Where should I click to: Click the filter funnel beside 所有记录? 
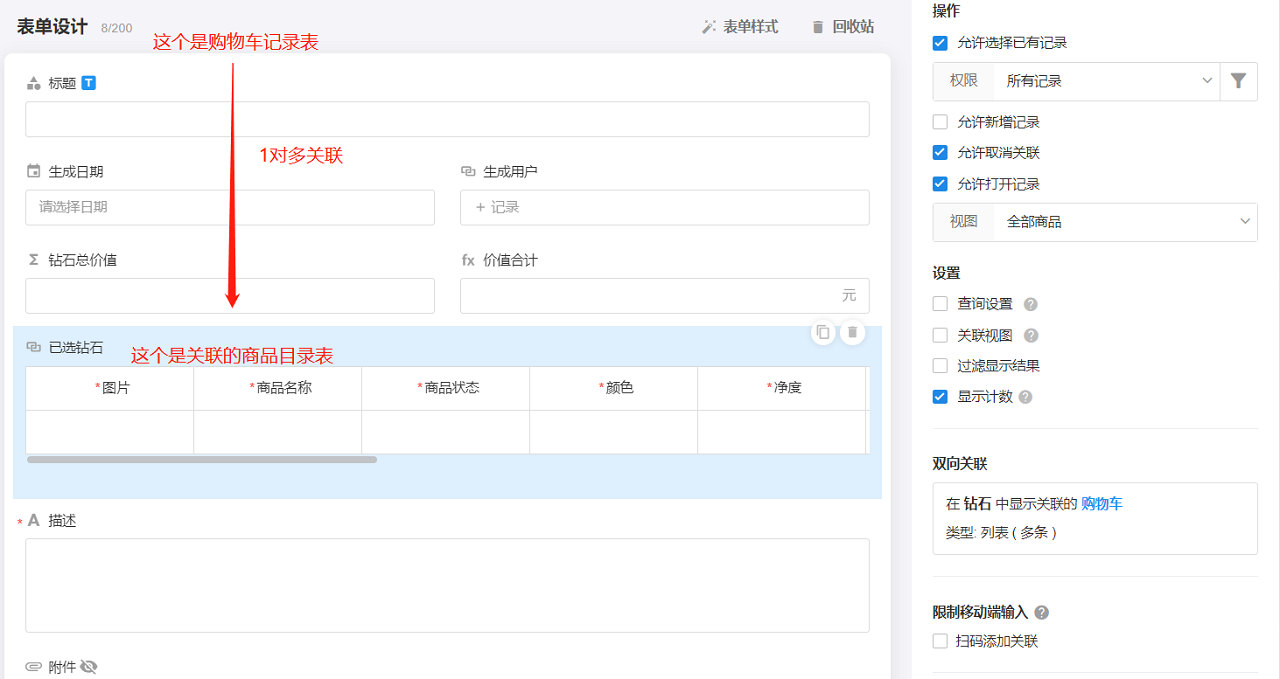[x=1238, y=81]
